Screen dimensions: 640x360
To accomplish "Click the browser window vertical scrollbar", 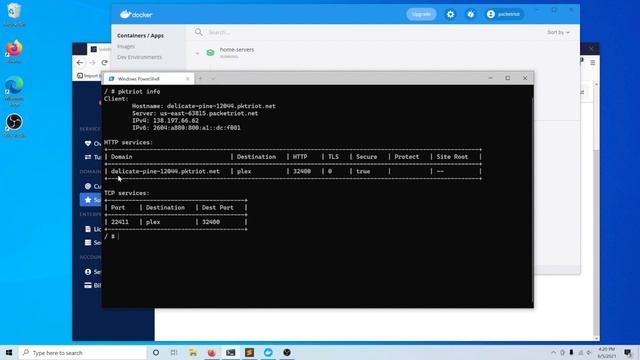I will click(x=596, y=211).
